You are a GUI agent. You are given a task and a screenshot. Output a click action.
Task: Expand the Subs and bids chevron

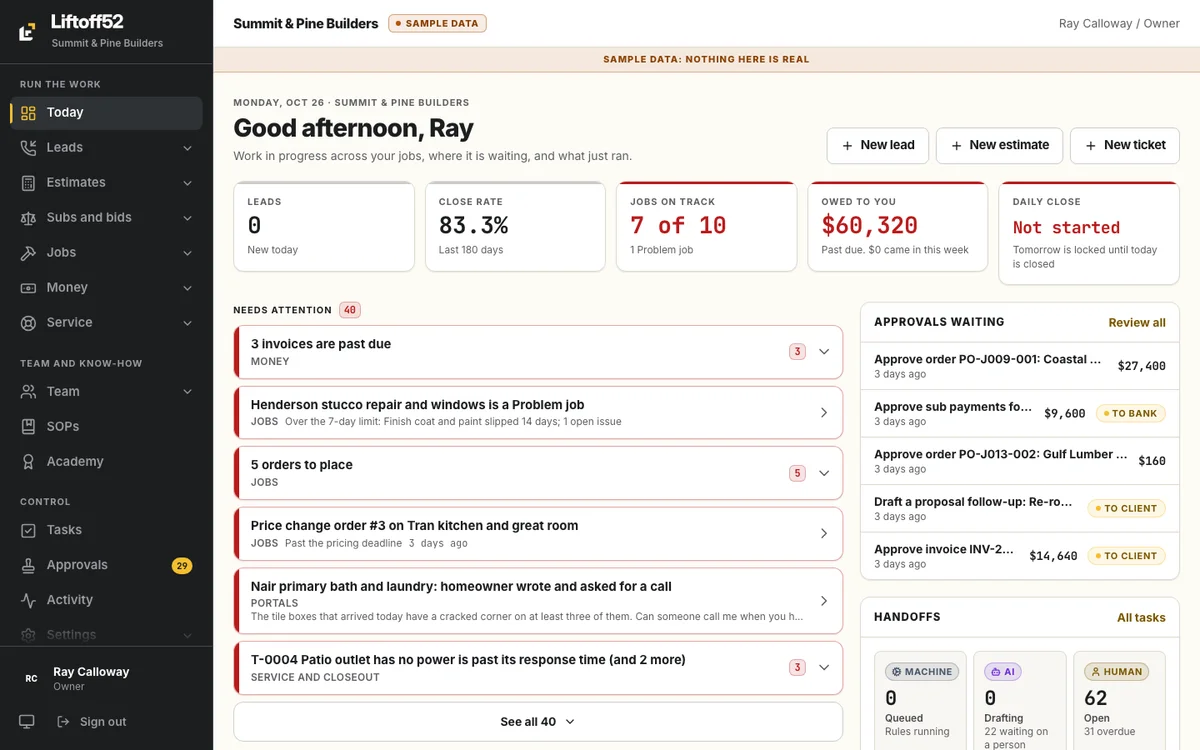[187, 218]
